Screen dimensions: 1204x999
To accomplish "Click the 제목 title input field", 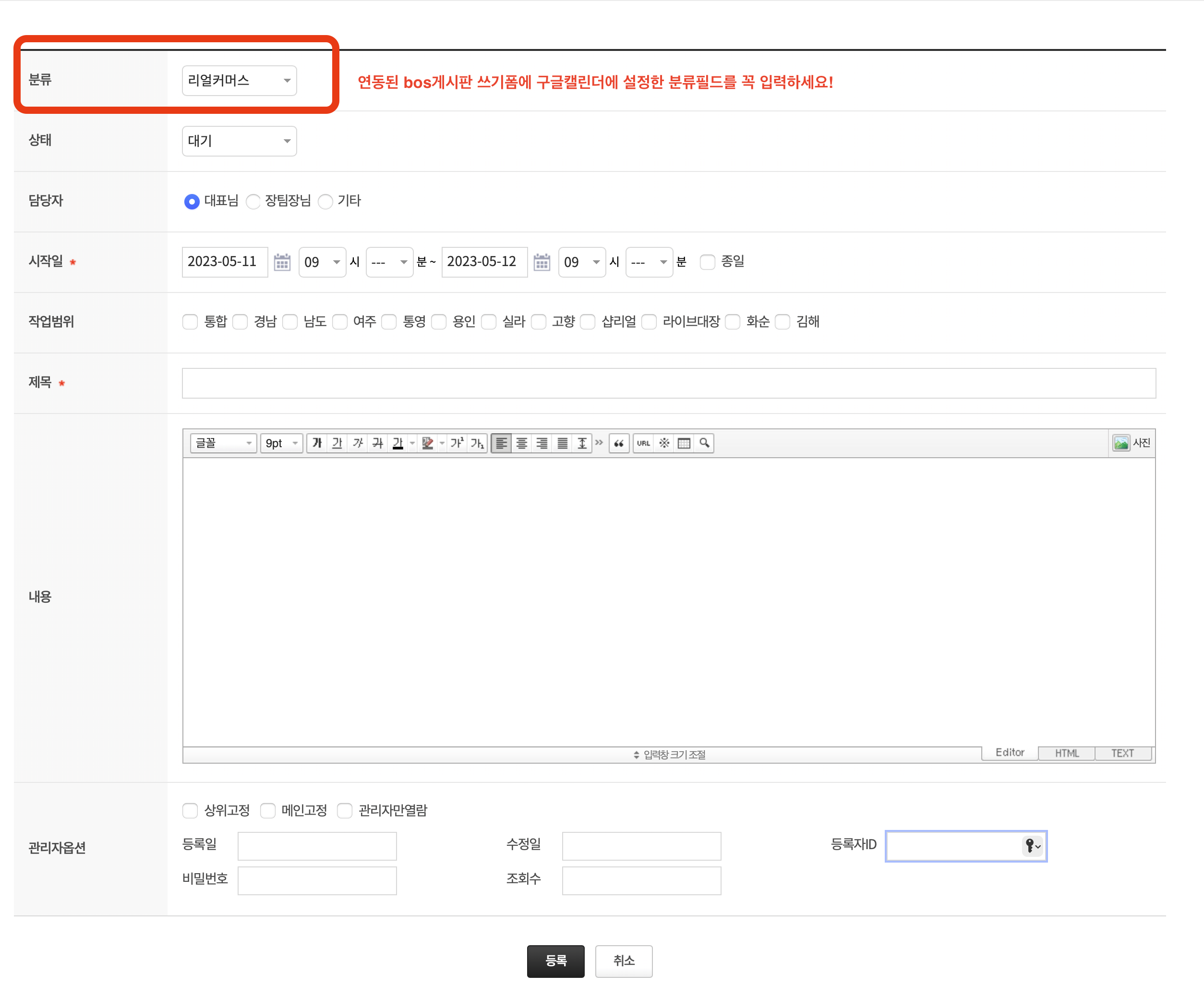I will 669,383.
